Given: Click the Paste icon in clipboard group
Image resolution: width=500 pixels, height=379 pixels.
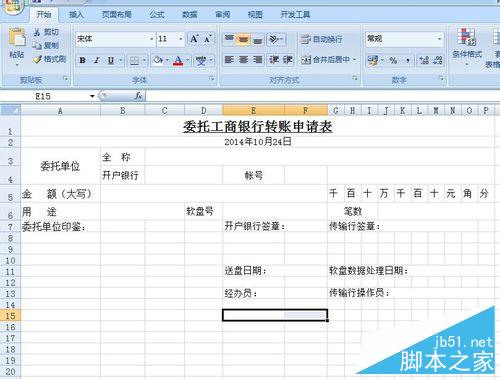Looking at the screenshot, I should click(17, 37).
